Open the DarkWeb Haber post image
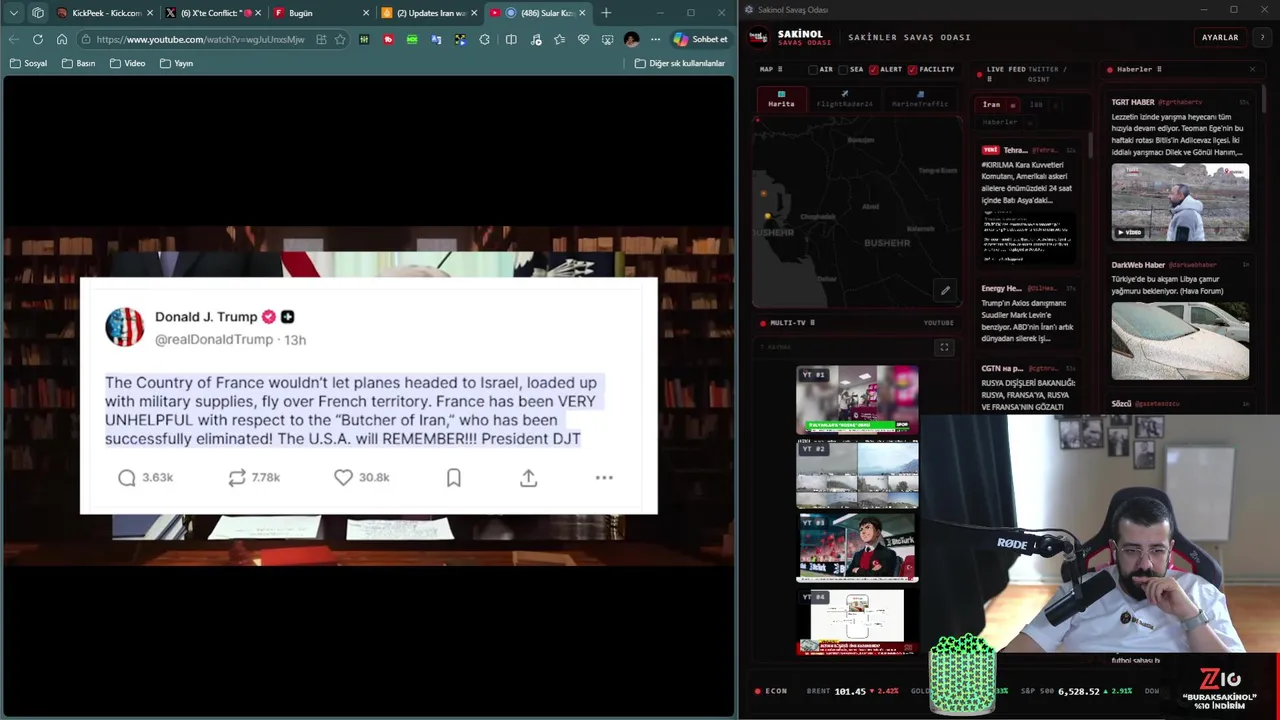 (1180, 341)
